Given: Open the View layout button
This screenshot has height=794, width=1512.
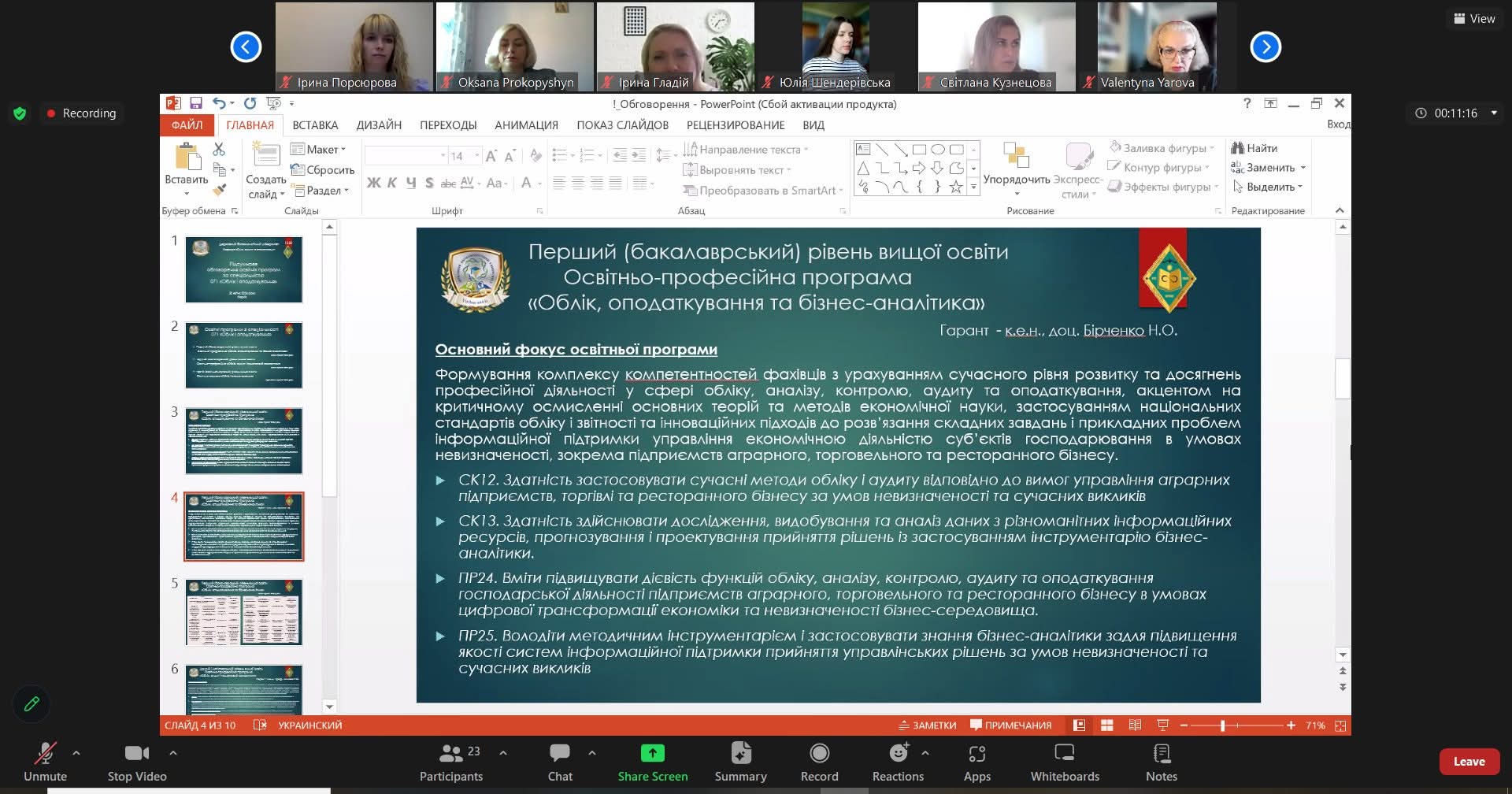Looking at the screenshot, I should pyautogui.click(x=1474, y=18).
